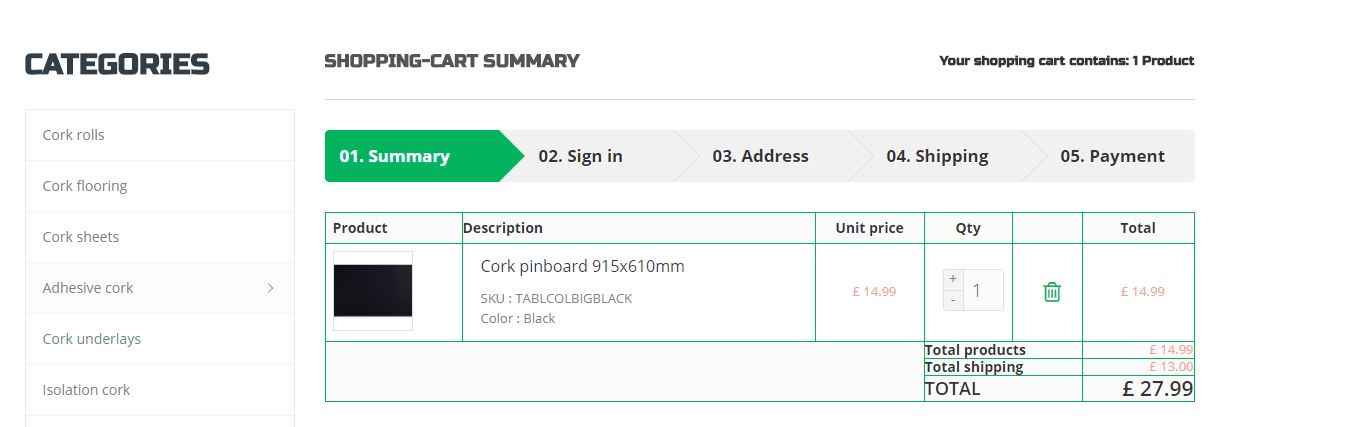Jump to 04. Shipping step
Image resolution: width=1351 pixels, height=427 pixels.
(x=937, y=156)
